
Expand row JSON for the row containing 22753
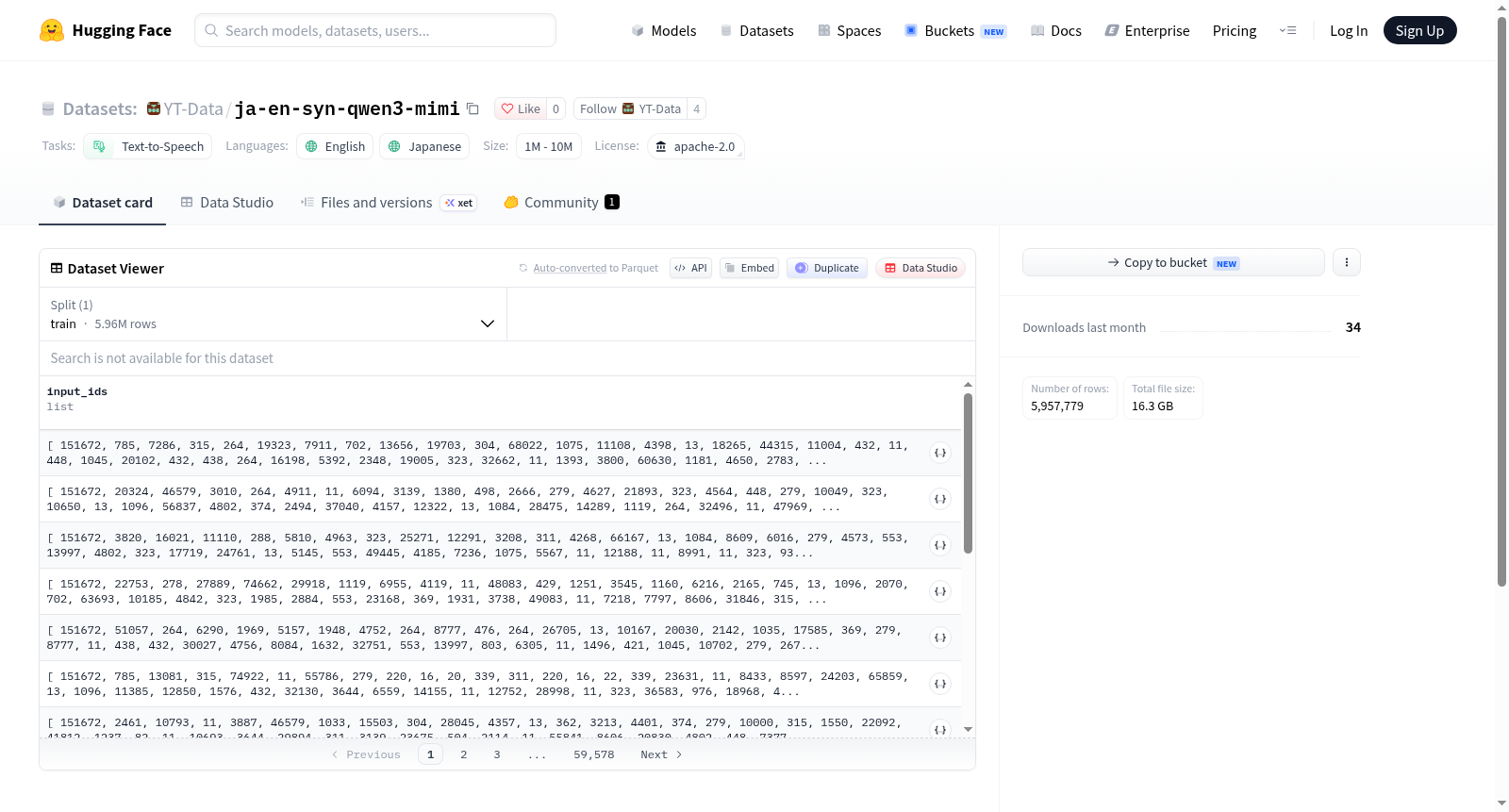click(x=940, y=591)
